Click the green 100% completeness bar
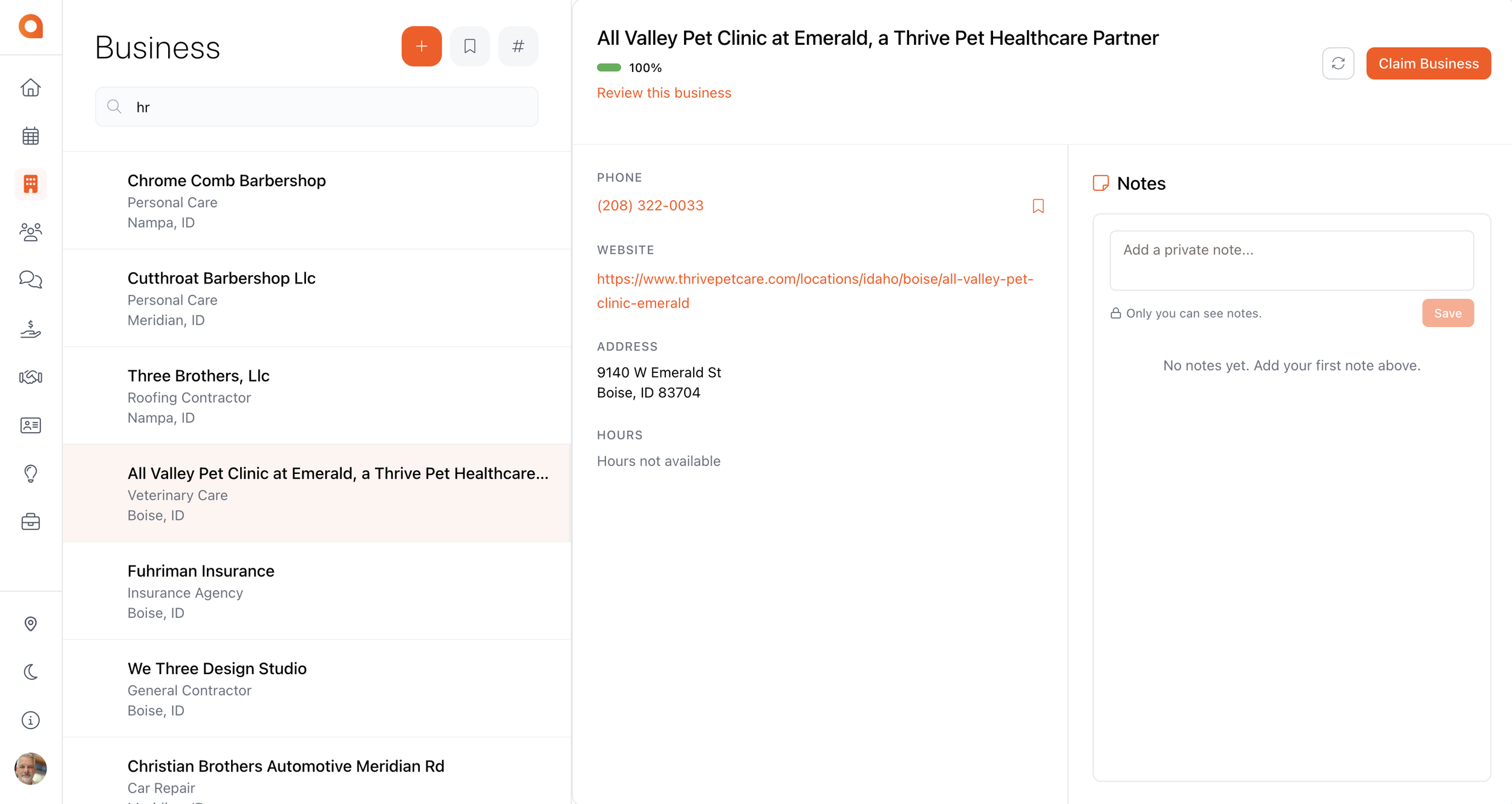 pos(608,68)
